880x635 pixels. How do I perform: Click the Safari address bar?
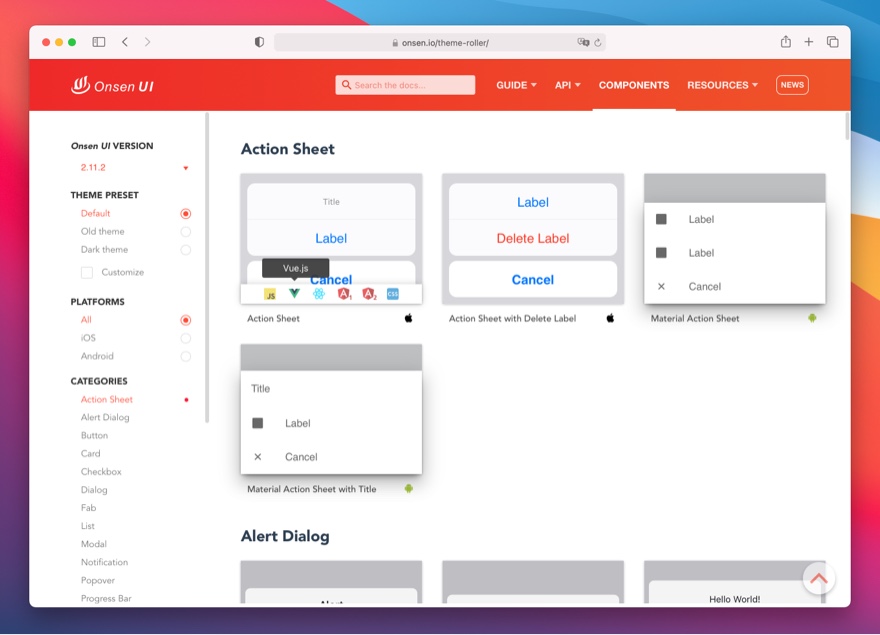pyautogui.click(x=439, y=42)
